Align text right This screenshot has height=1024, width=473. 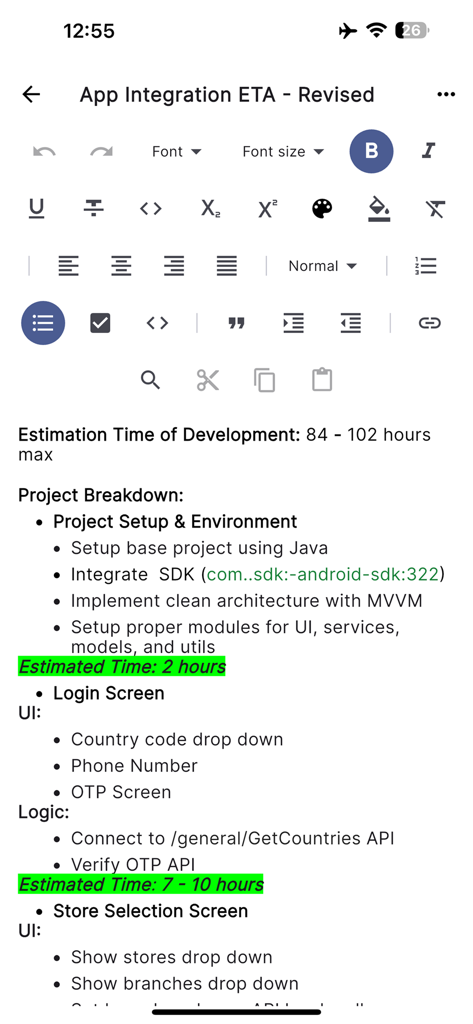click(x=173, y=266)
